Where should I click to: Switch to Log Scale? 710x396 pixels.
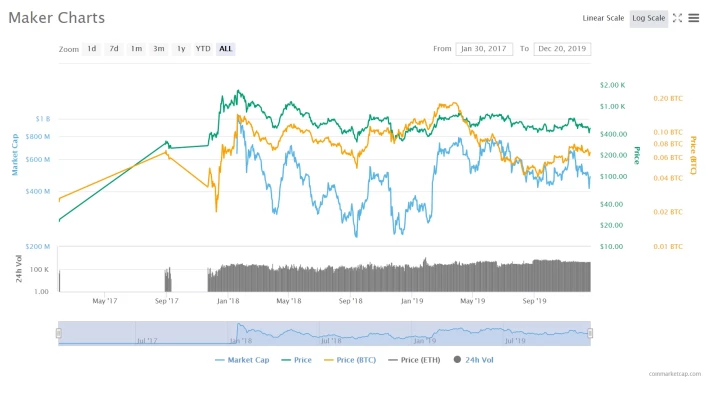point(648,18)
